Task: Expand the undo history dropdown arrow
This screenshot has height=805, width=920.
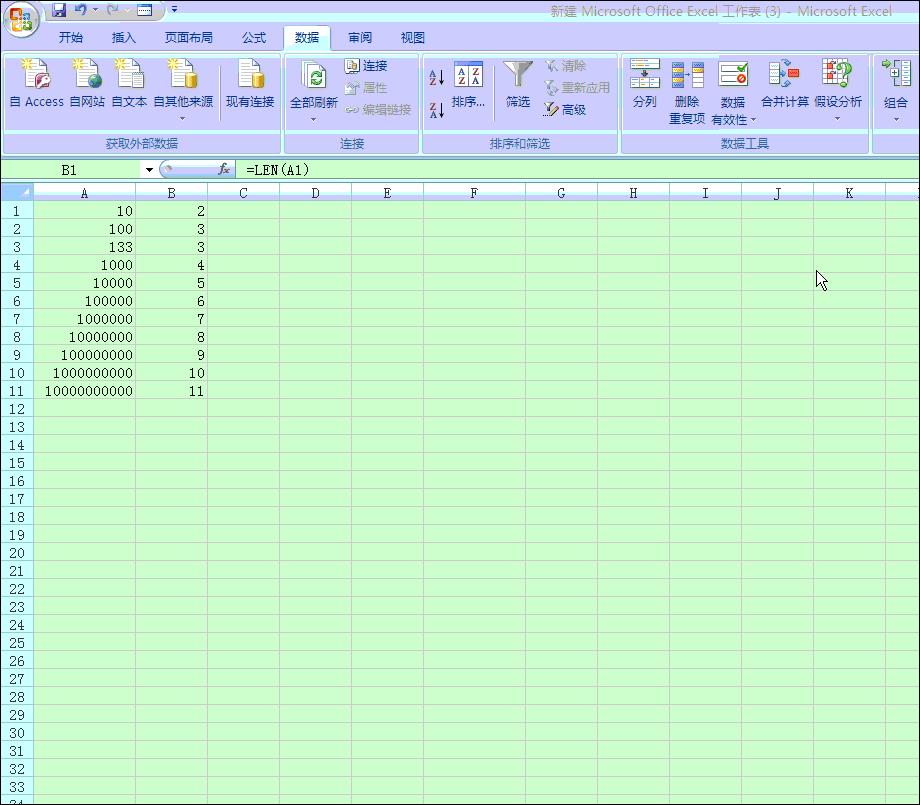Action: [x=96, y=10]
